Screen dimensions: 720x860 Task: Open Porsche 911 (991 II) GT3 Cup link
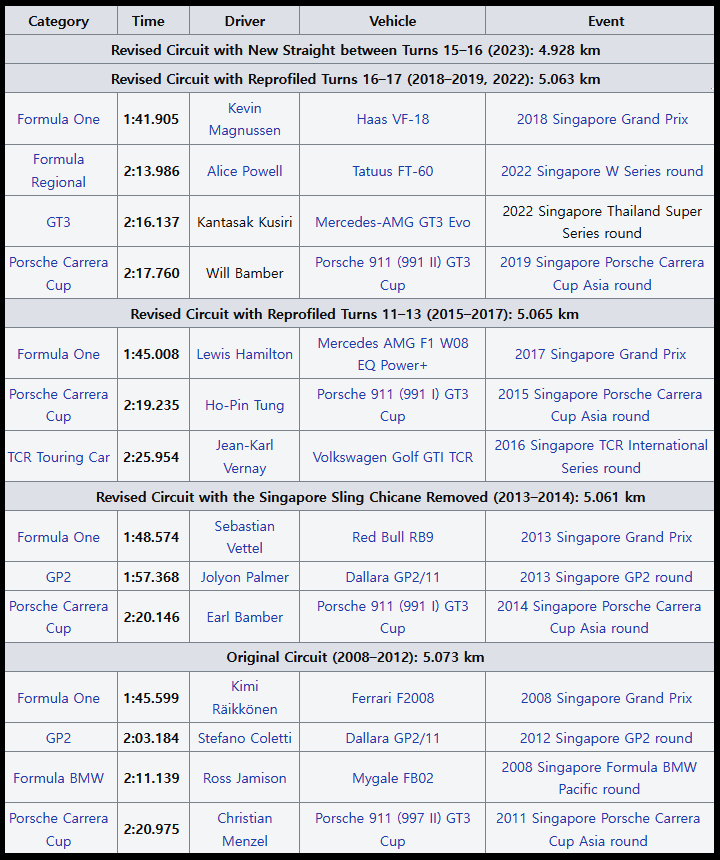pyautogui.click(x=393, y=273)
